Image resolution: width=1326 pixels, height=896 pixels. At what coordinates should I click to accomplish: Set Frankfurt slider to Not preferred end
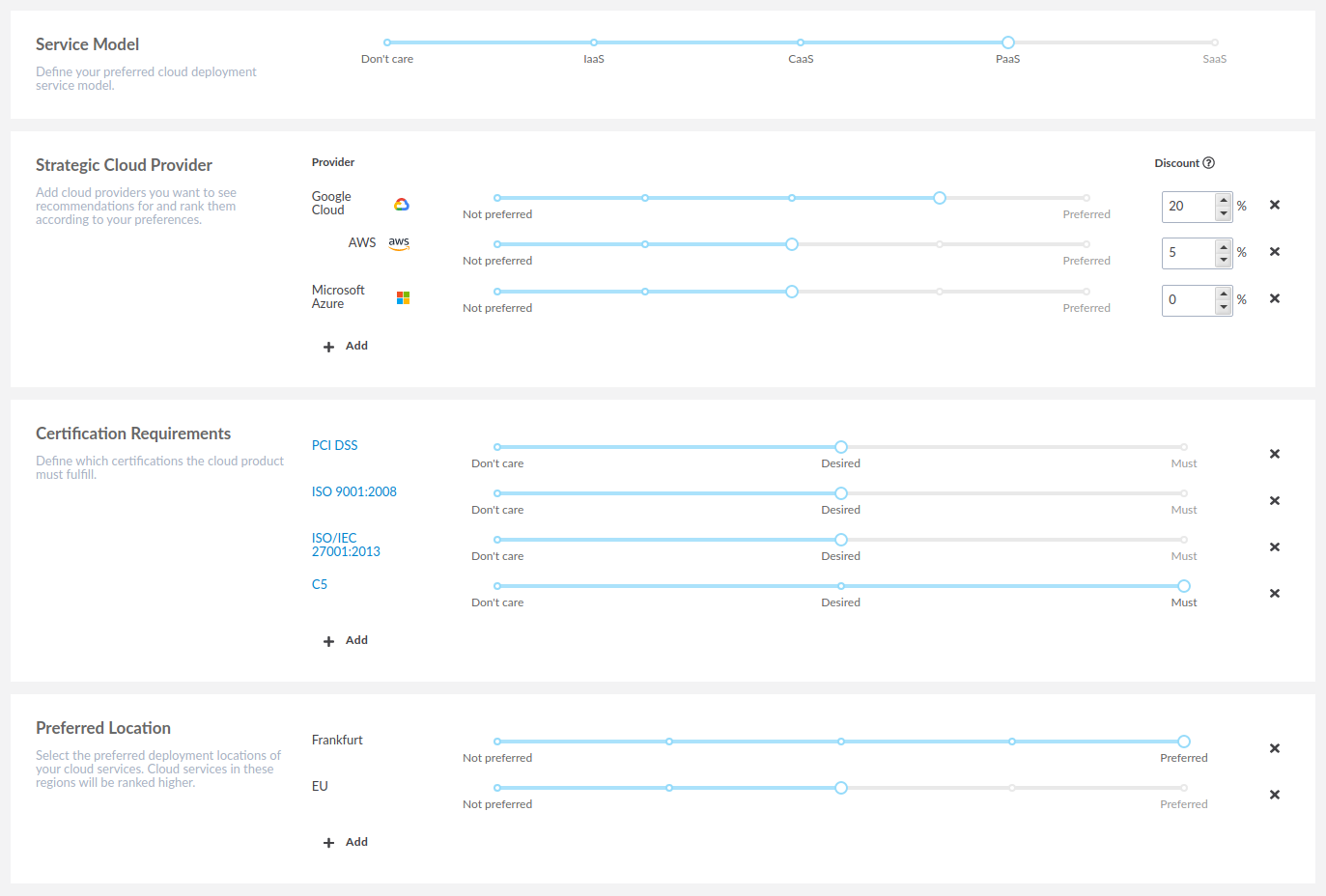tap(497, 742)
